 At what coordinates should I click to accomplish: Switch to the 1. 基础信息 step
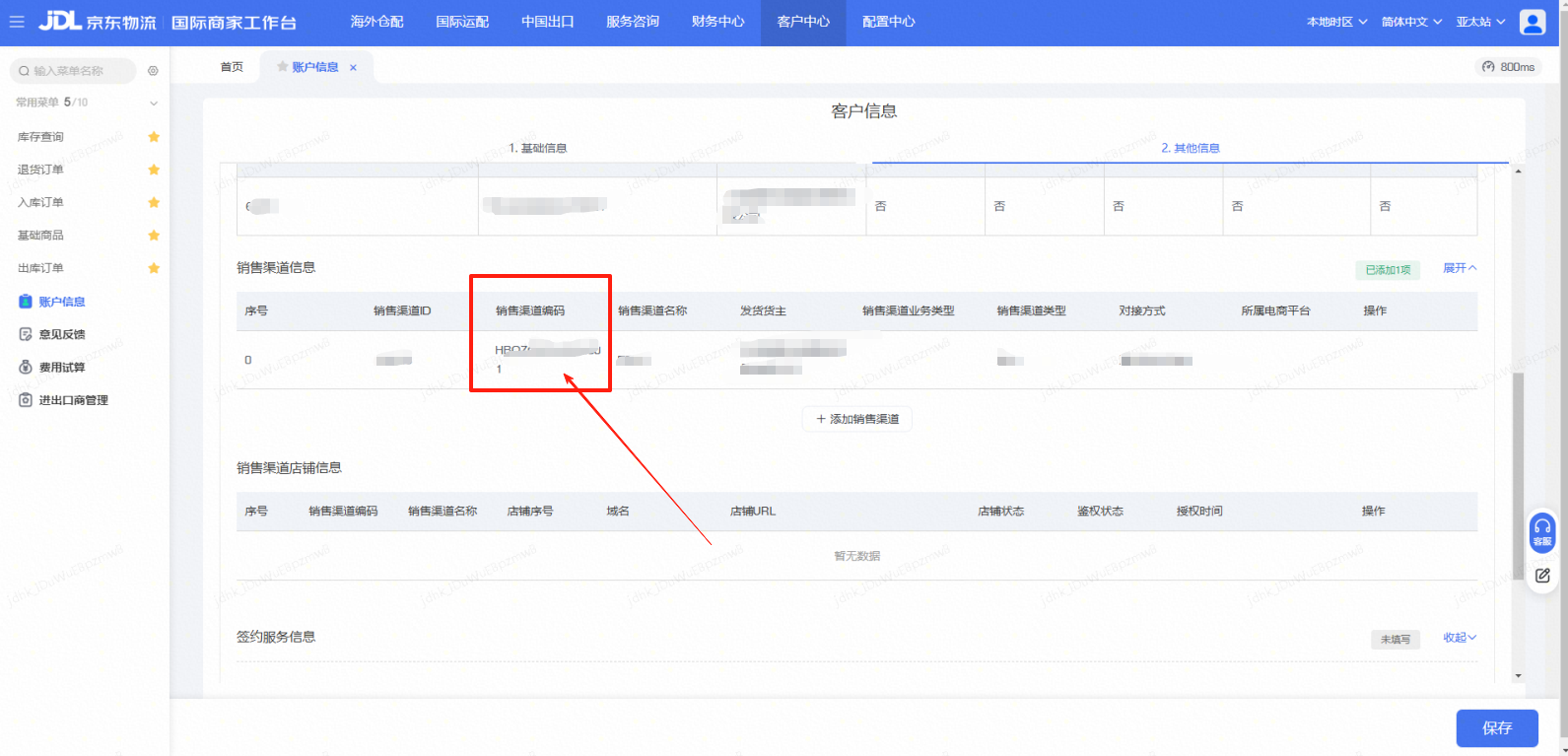[537, 148]
